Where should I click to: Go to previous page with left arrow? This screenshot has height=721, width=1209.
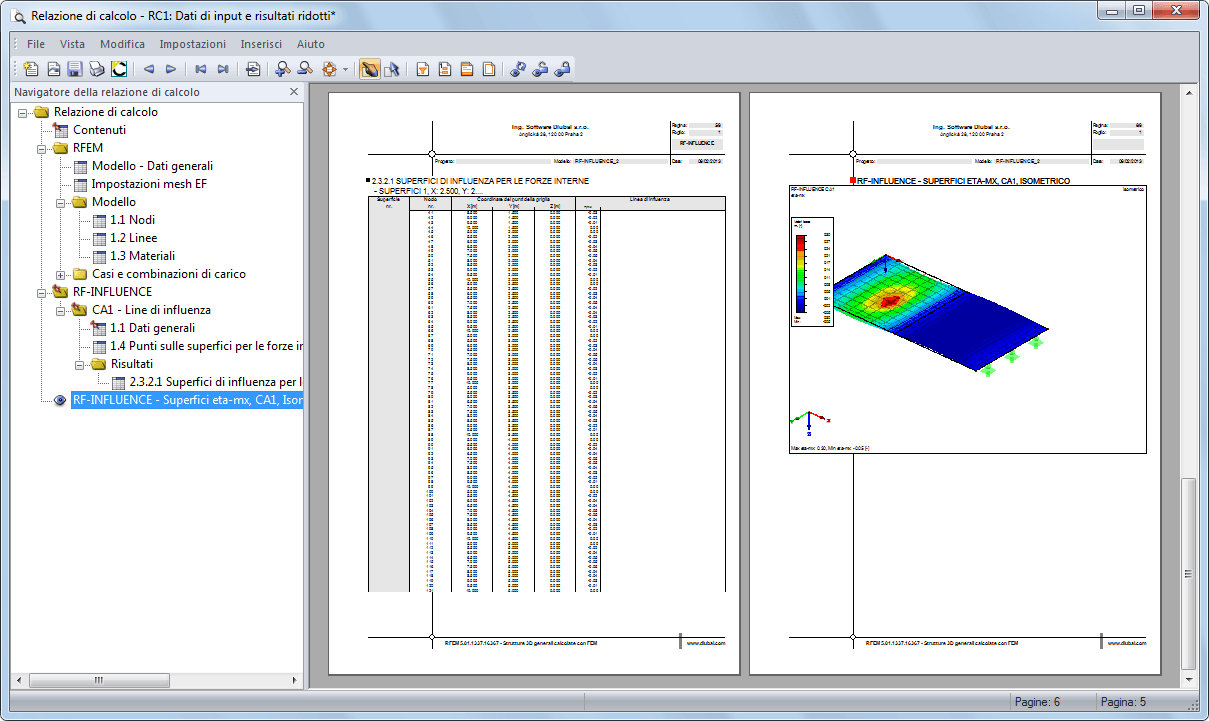[148, 69]
